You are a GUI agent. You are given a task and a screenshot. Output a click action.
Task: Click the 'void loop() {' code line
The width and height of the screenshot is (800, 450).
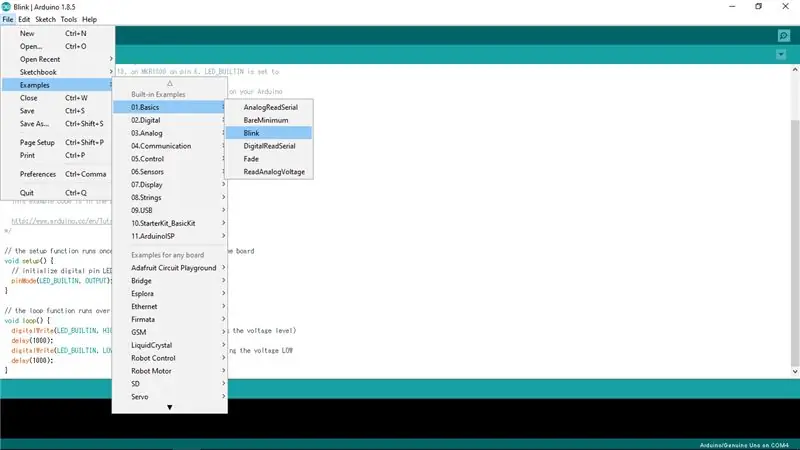tap(28, 320)
